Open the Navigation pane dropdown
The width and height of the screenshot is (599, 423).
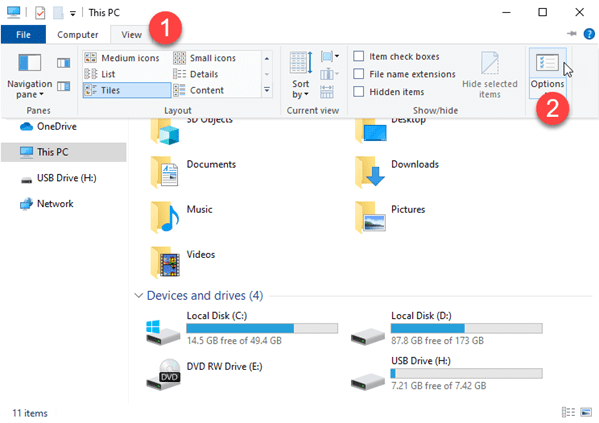29,76
